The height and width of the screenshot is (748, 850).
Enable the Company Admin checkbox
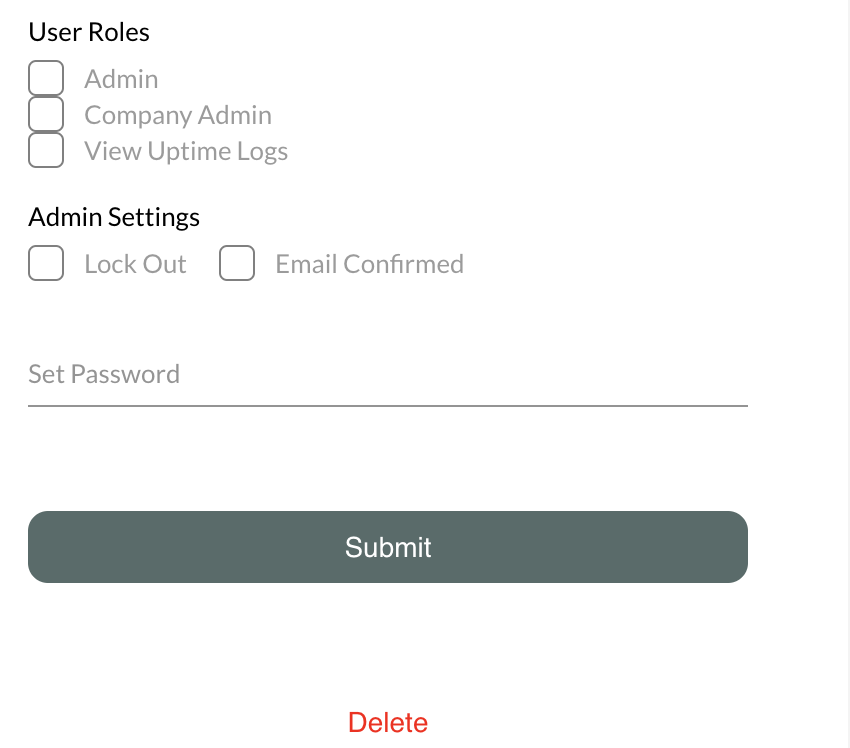(46, 115)
